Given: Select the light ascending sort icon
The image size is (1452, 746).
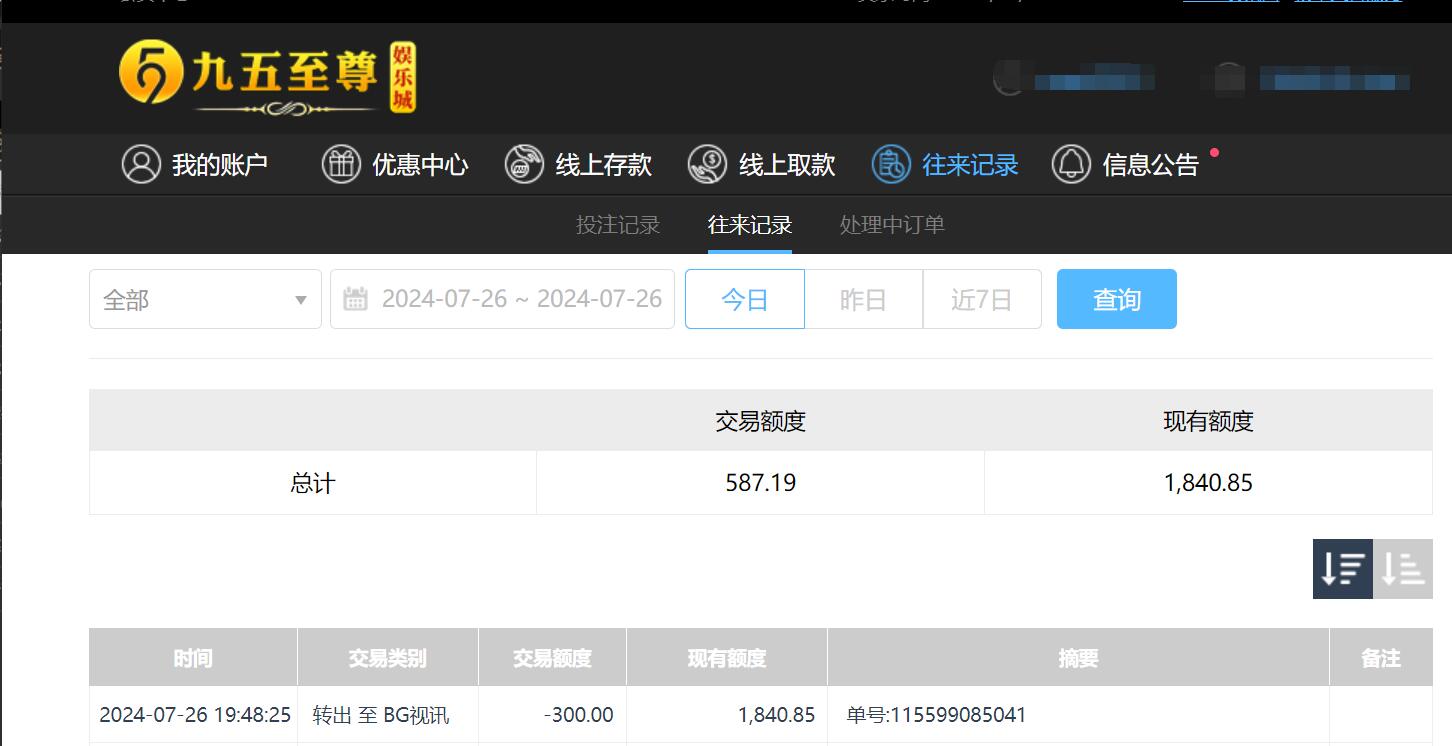Looking at the screenshot, I should click(x=1403, y=569).
